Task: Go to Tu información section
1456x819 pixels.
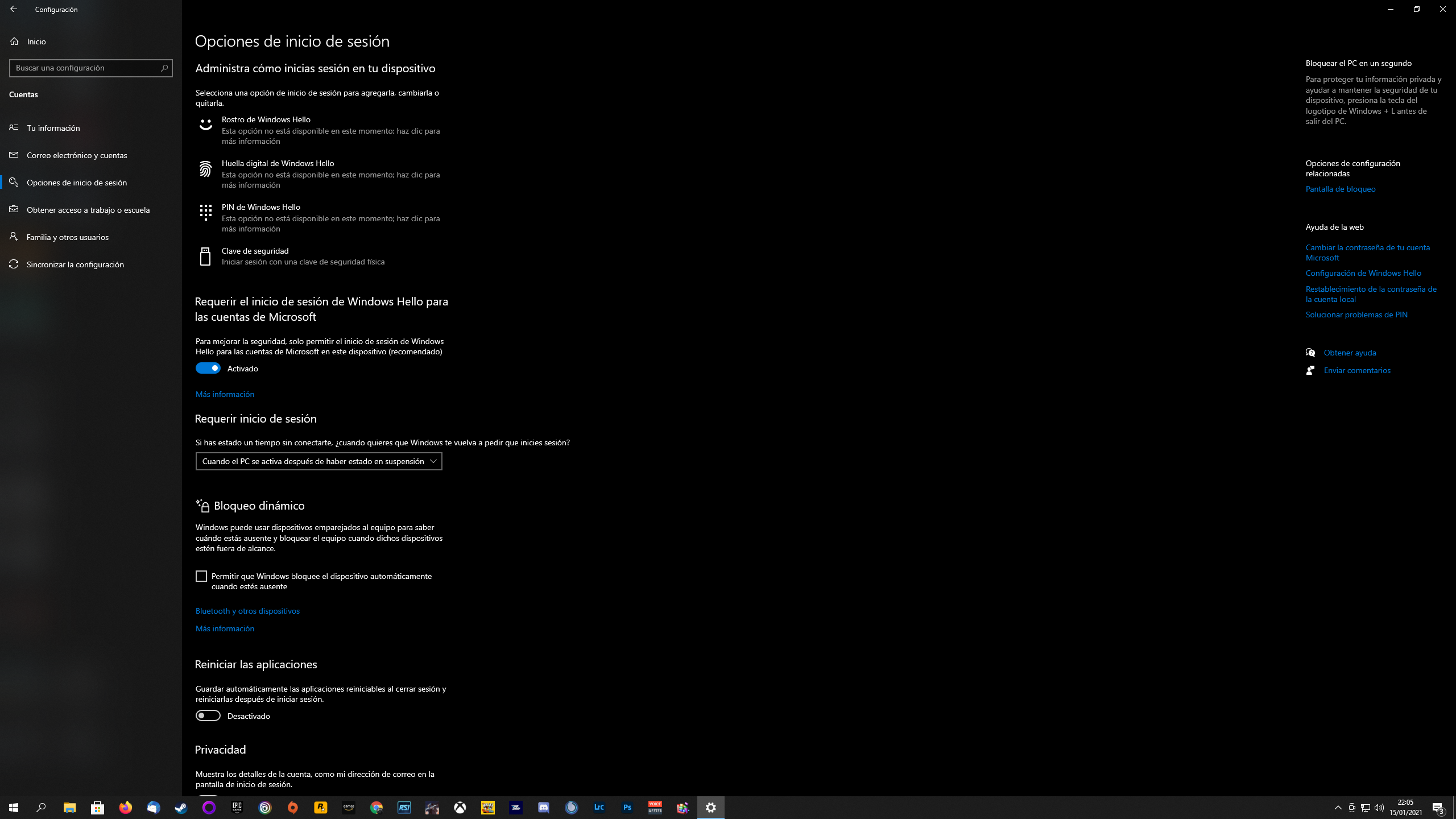Action: click(53, 128)
